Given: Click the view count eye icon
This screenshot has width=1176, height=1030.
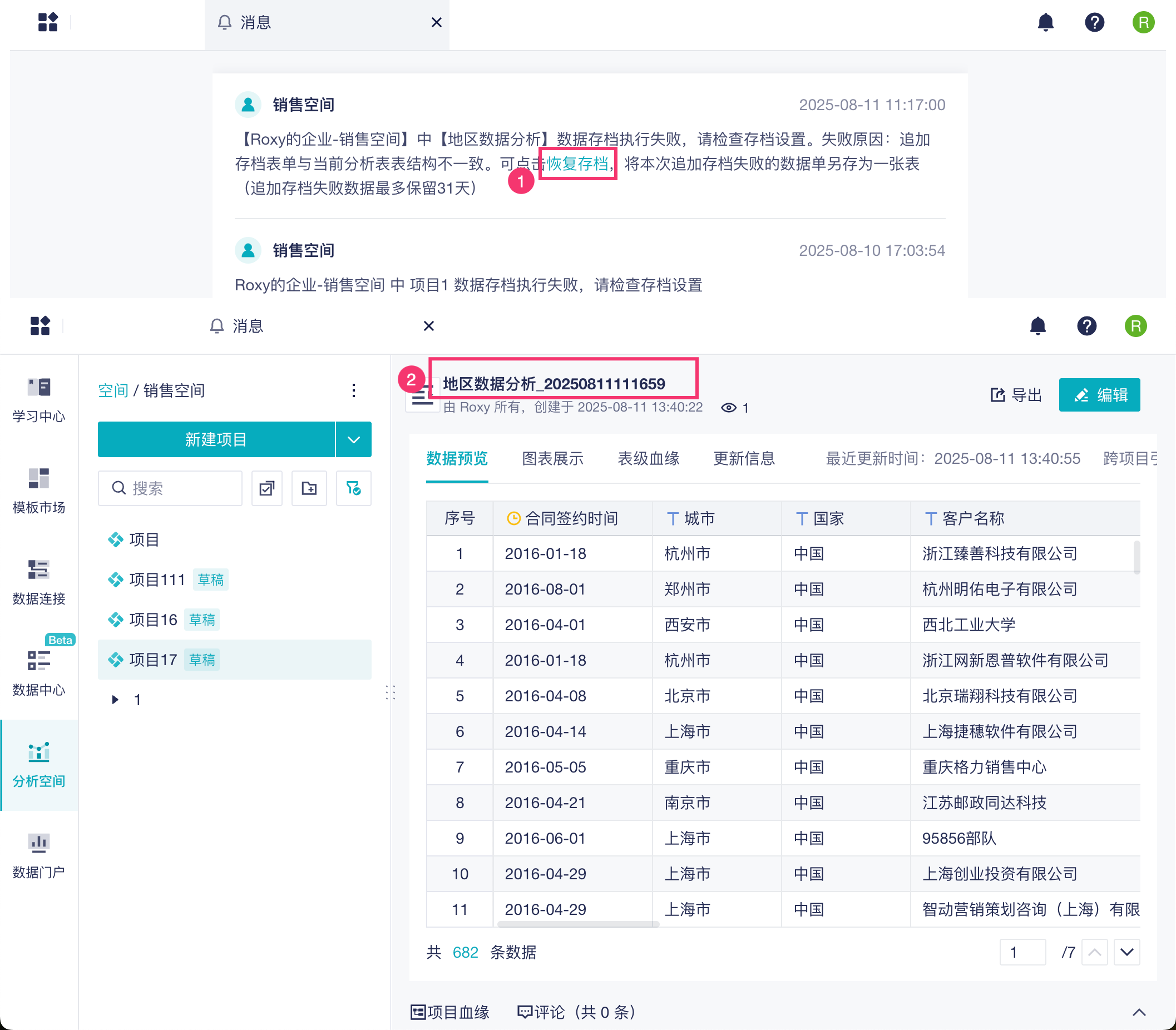Looking at the screenshot, I should click(x=728, y=408).
